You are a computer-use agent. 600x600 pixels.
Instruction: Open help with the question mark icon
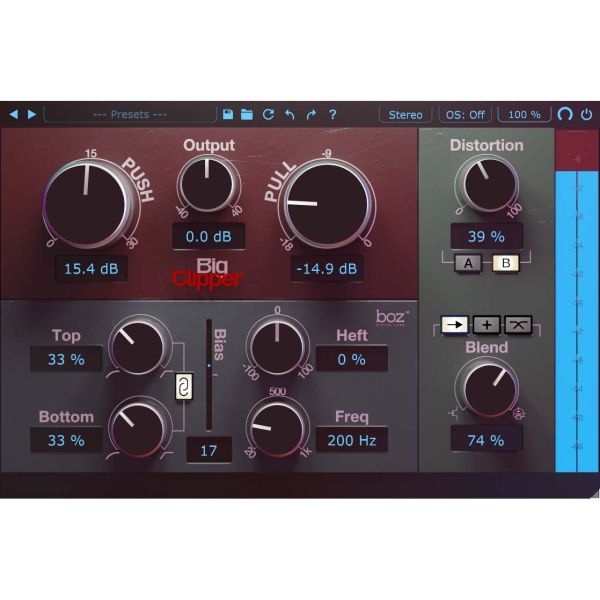pos(333,114)
